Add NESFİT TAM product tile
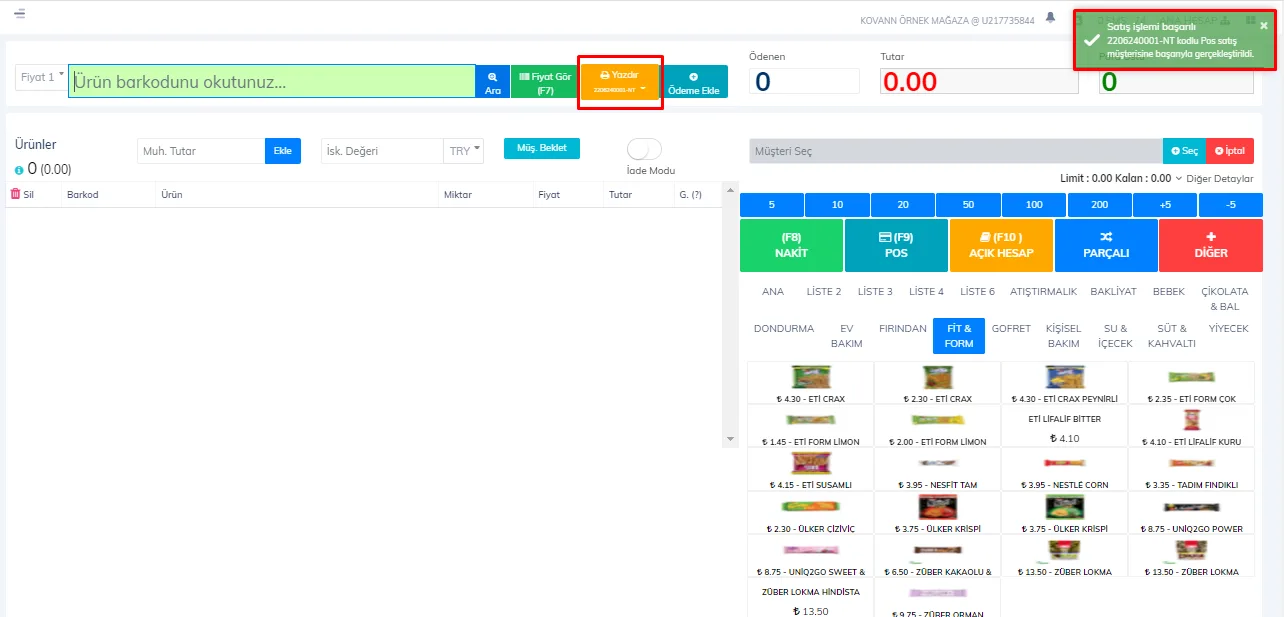This screenshot has width=1284, height=617. 937,469
